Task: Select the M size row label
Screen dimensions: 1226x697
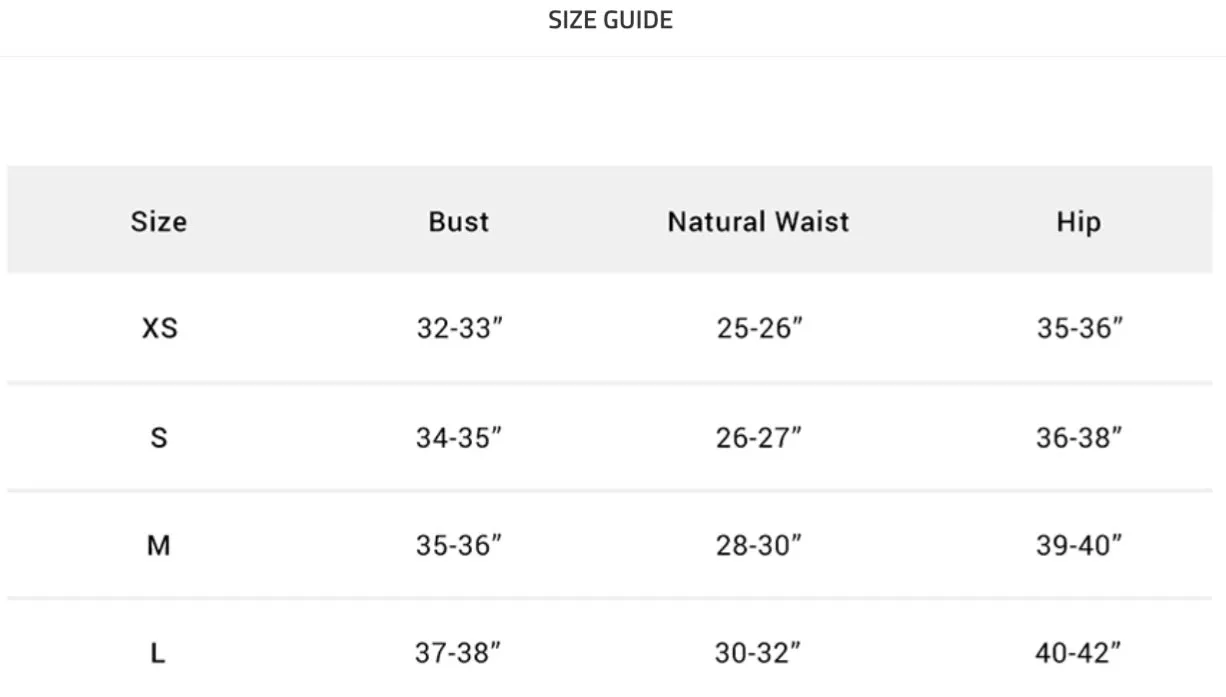Action: click(x=158, y=545)
